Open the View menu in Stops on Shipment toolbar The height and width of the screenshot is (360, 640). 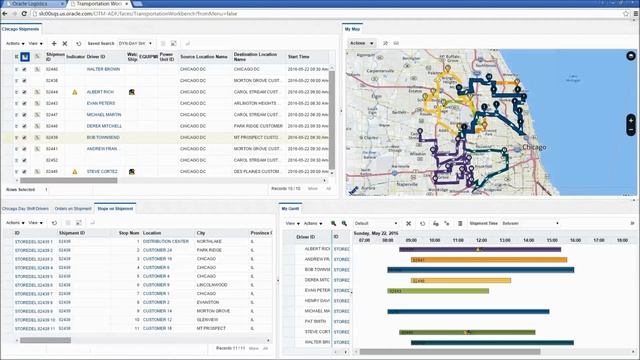(x=36, y=223)
